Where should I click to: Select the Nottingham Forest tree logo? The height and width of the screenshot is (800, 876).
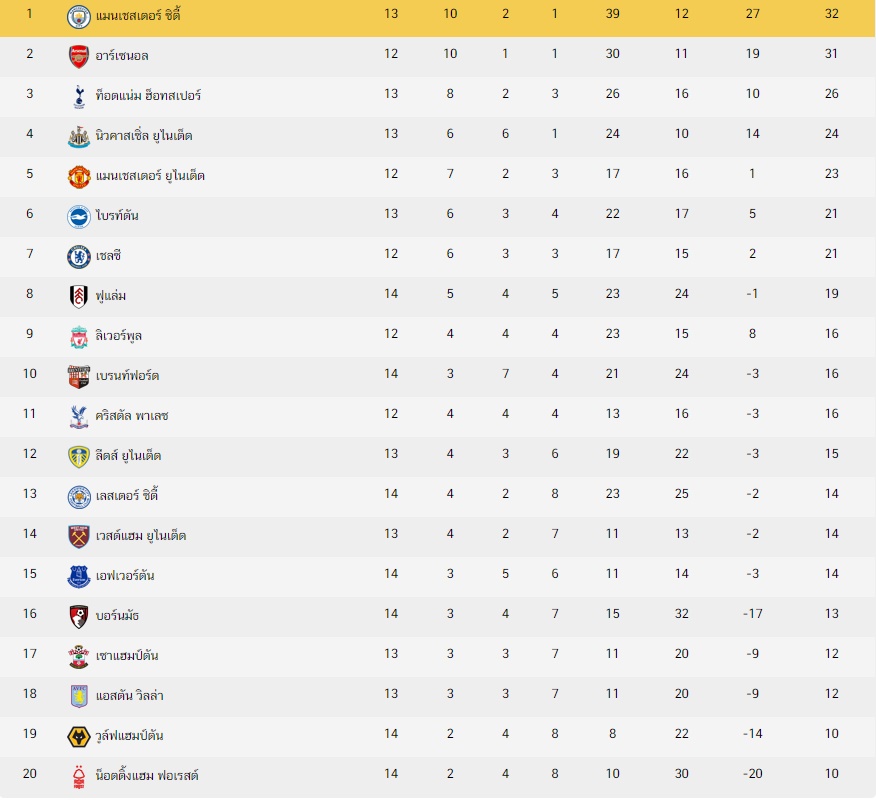[x=79, y=777]
